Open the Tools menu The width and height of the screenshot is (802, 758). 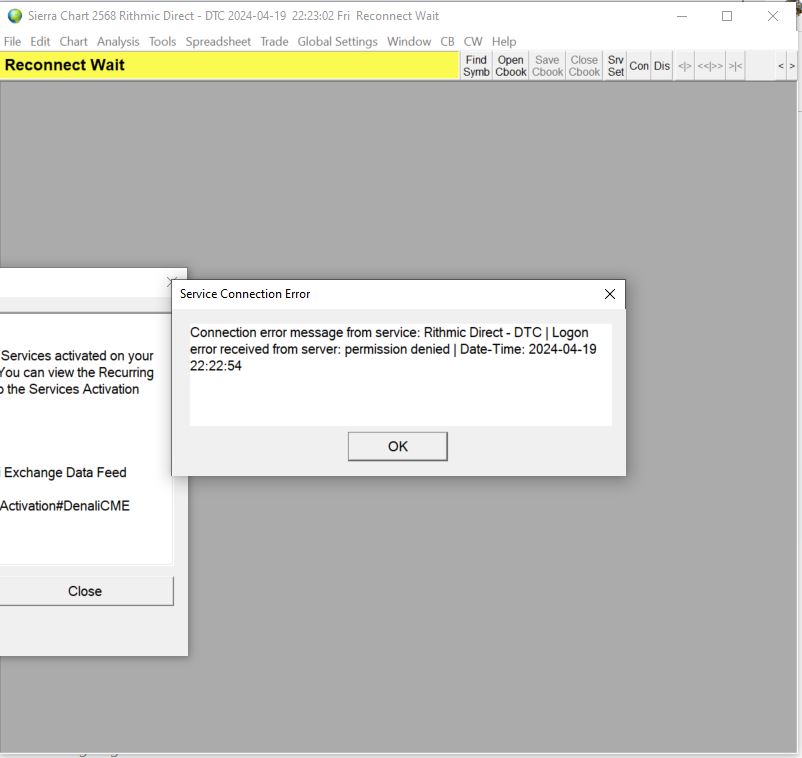click(x=162, y=41)
